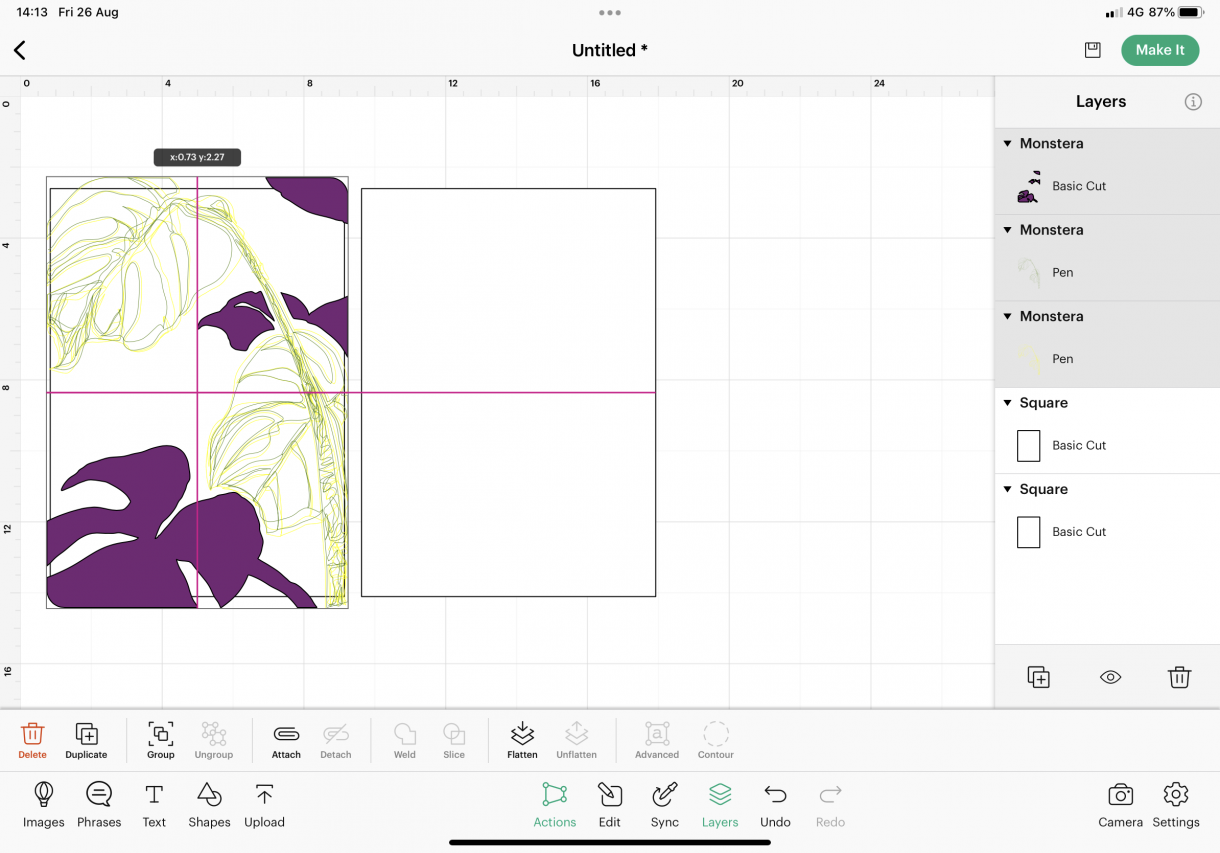The height and width of the screenshot is (853, 1220).
Task: Group the selected objects
Action: [160, 741]
